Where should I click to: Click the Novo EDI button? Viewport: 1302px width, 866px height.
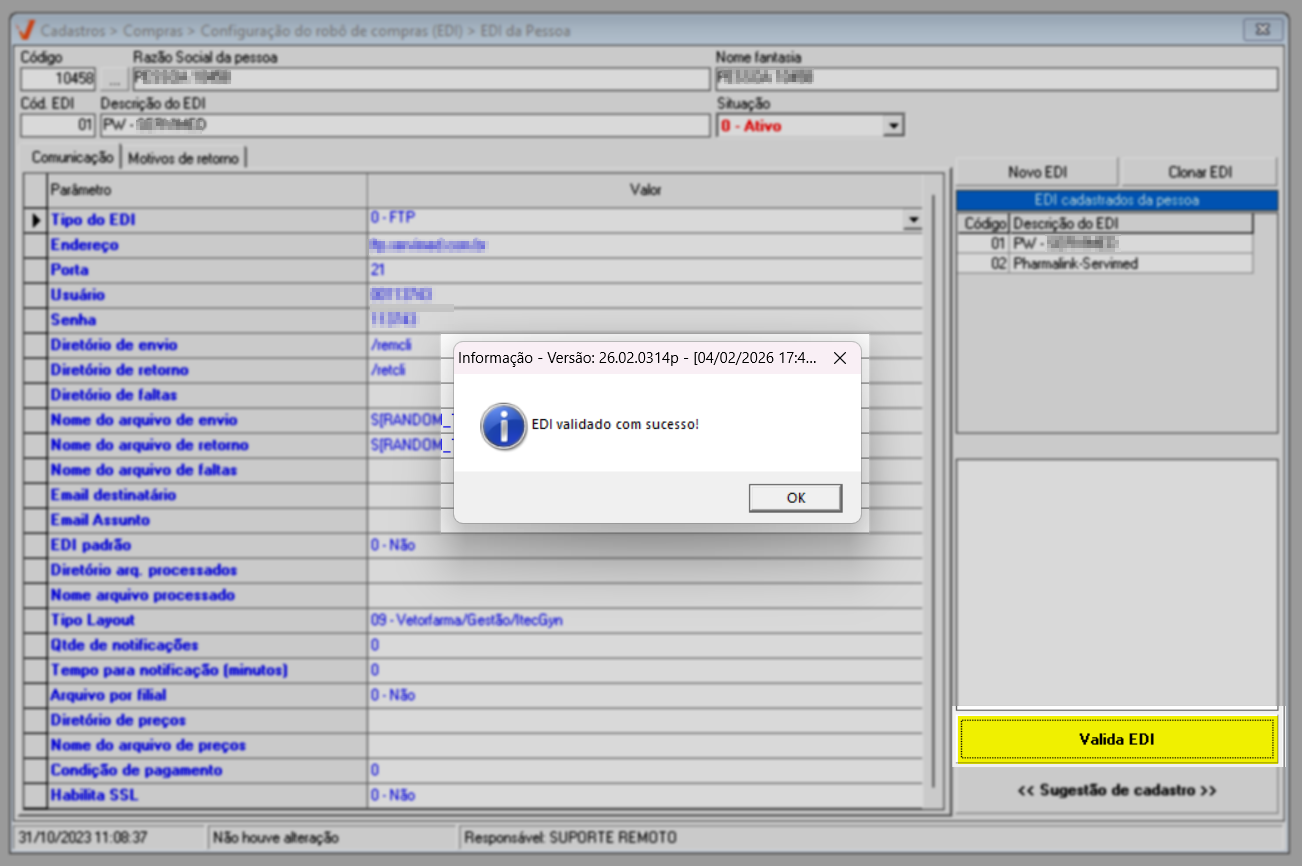(1036, 172)
